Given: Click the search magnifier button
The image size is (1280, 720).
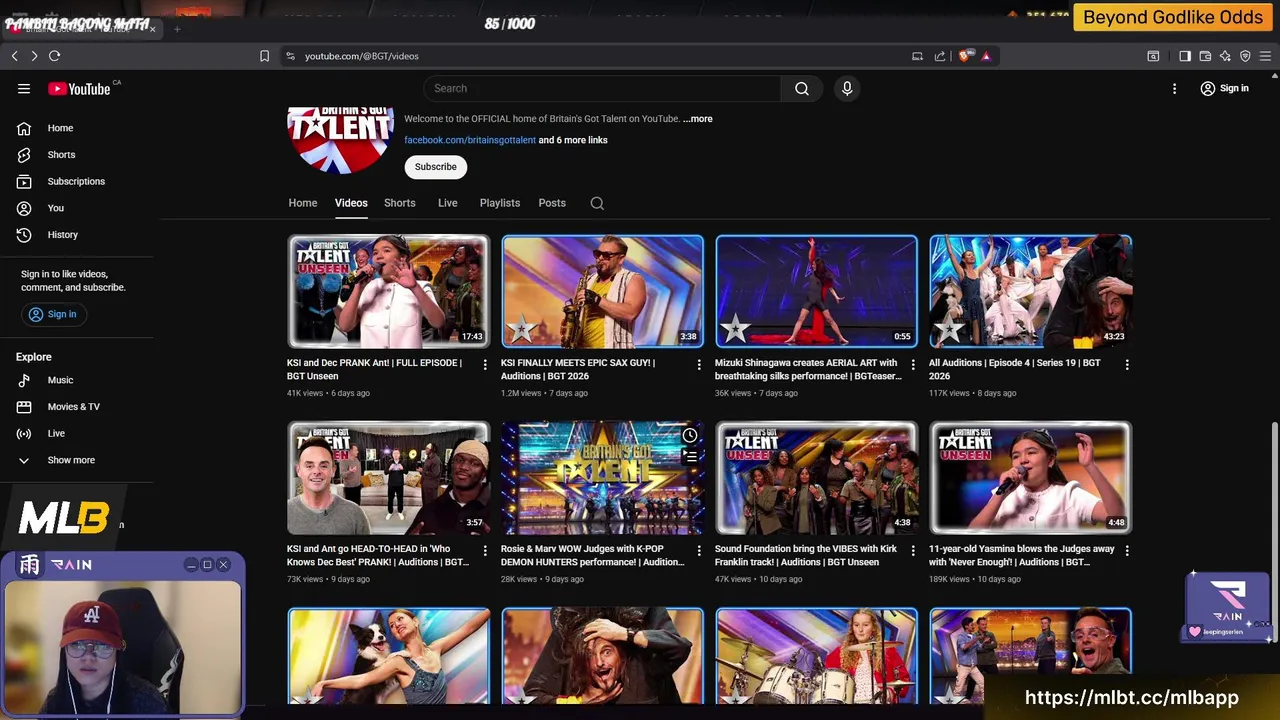Looking at the screenshot, I should 802,88.
